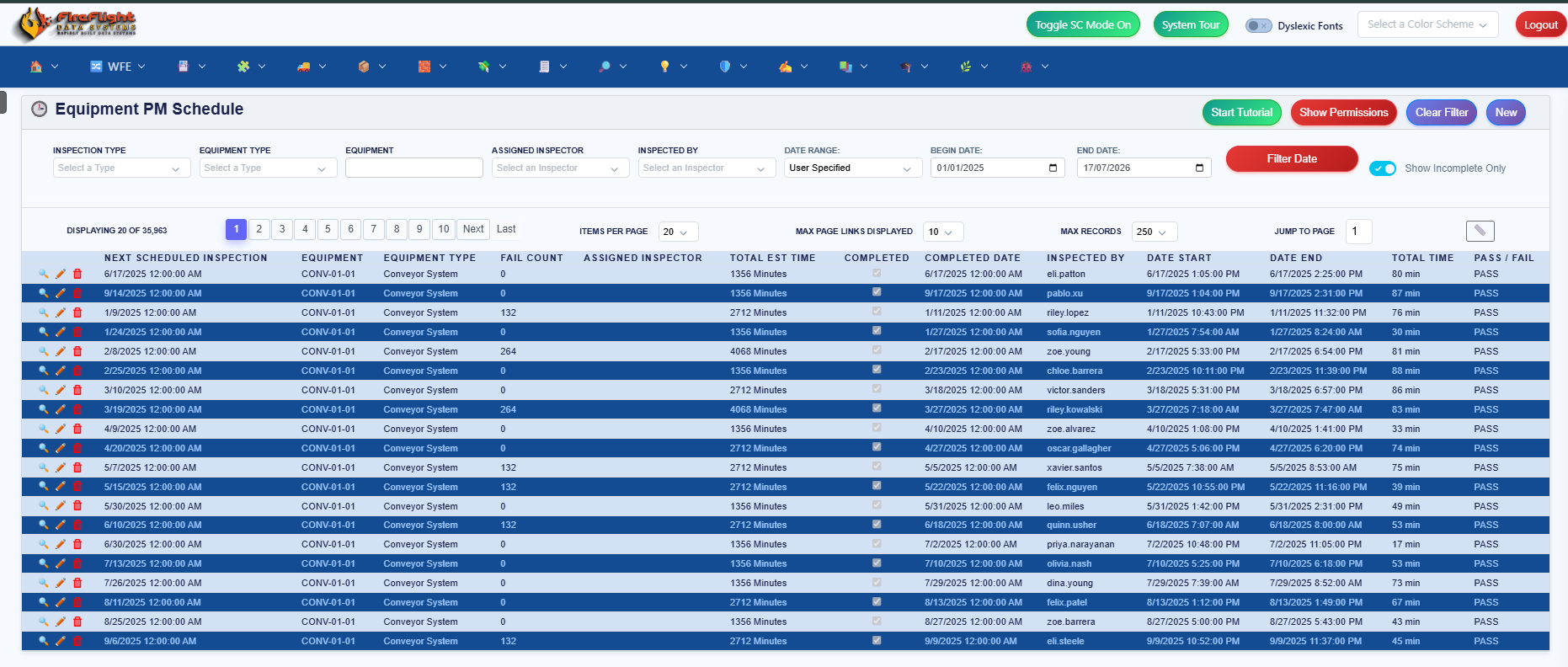Toggle Completed checkbox for row 6/17/2025
This screenshot has height=667, width=1568.
coord(877,273)
